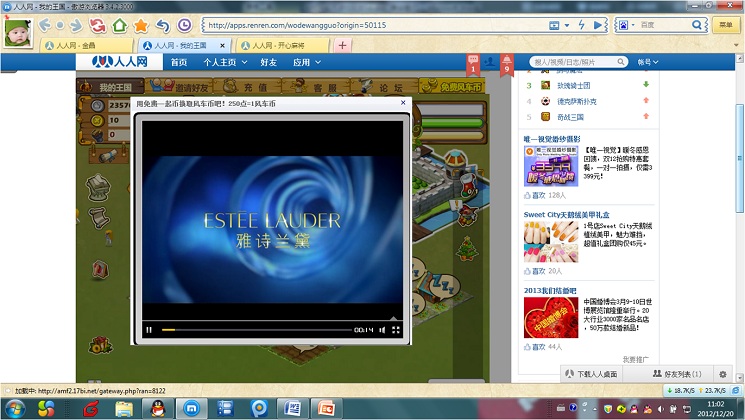Open the green home page icon
The height and width of the screenshot is (420, 745).
pyautogui.click(x=119, y=25)
